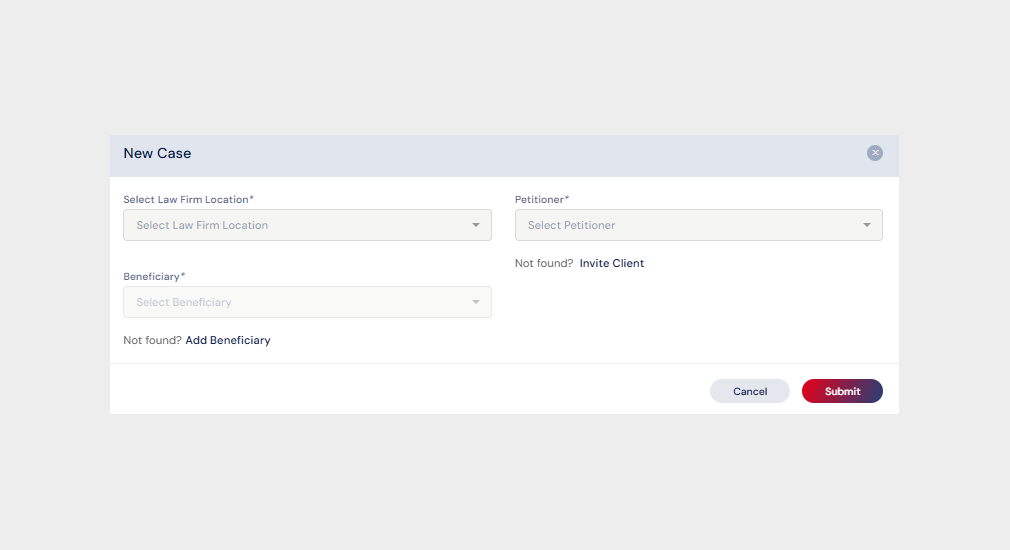The height and width of the screenshot is (550, 1010).
Task: Click the New Case dialog title
Action: pyautogui.click(x=157, y=153)
